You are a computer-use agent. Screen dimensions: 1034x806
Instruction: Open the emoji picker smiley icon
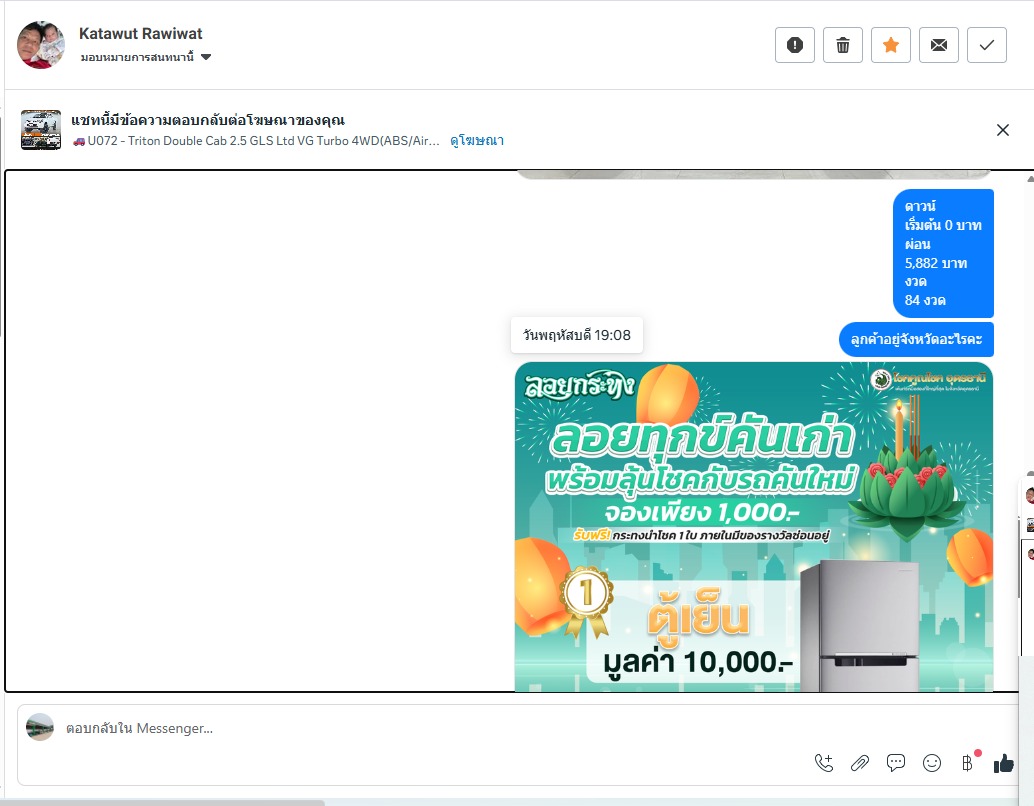(x=932, y=763)
